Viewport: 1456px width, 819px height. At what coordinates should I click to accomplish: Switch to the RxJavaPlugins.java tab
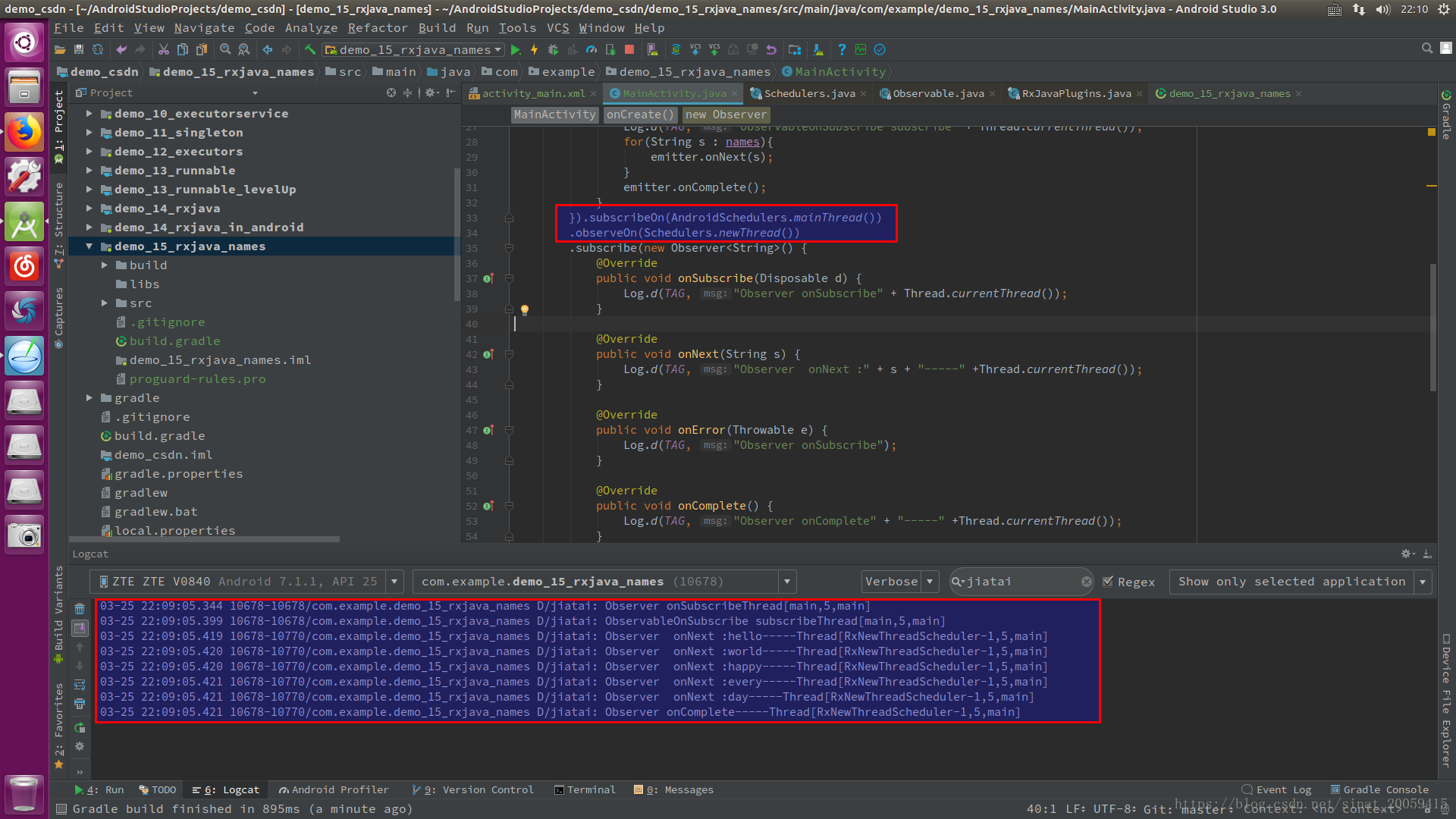[1076, 93]
